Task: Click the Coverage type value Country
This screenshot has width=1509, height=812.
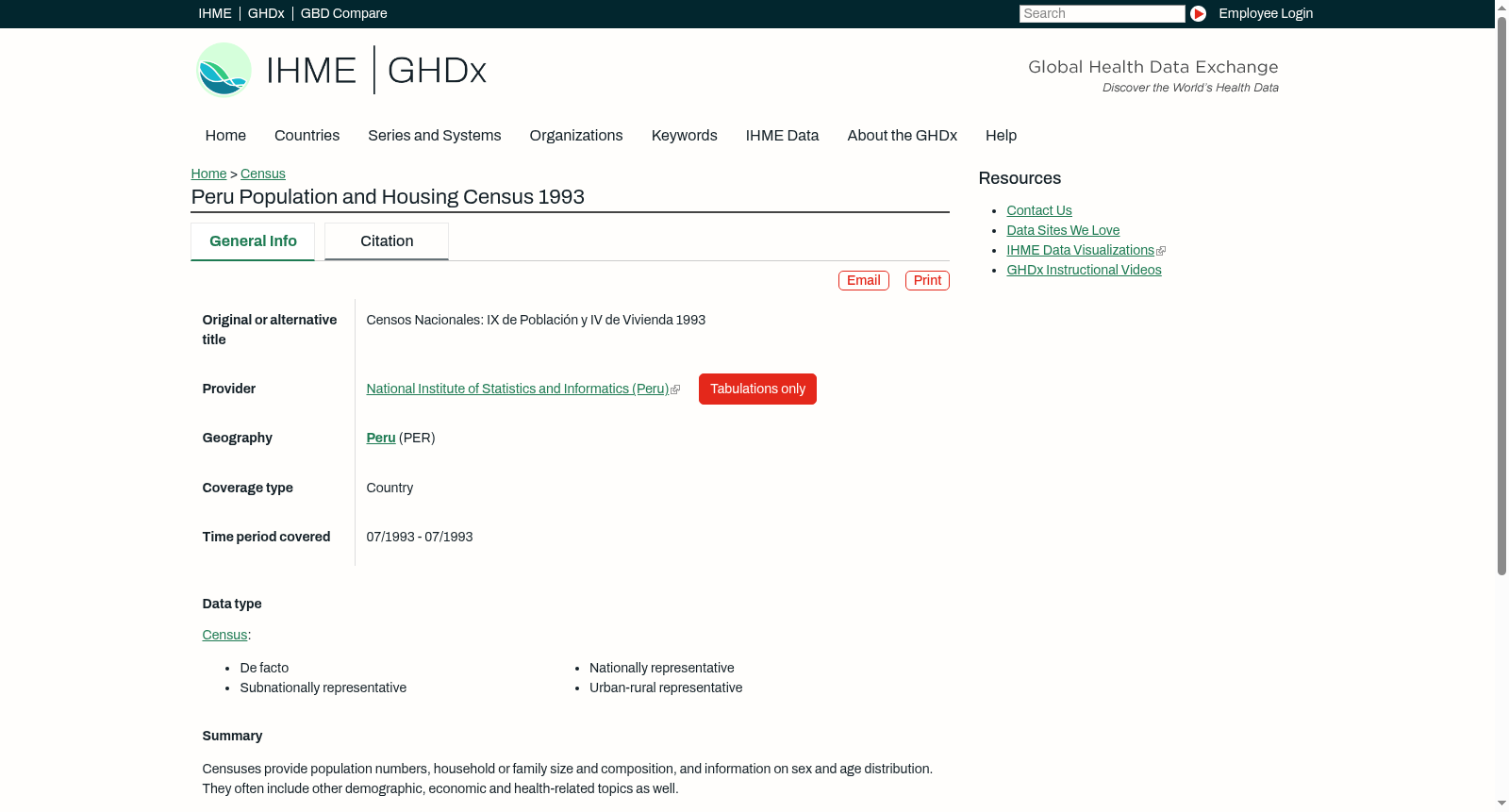Action: tap(390, 488)
